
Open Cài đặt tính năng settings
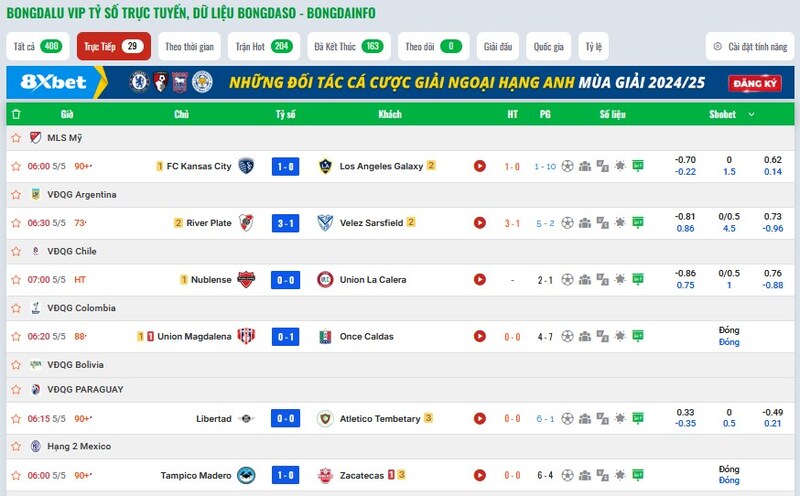pyautogui.click(x=750, y=46)
